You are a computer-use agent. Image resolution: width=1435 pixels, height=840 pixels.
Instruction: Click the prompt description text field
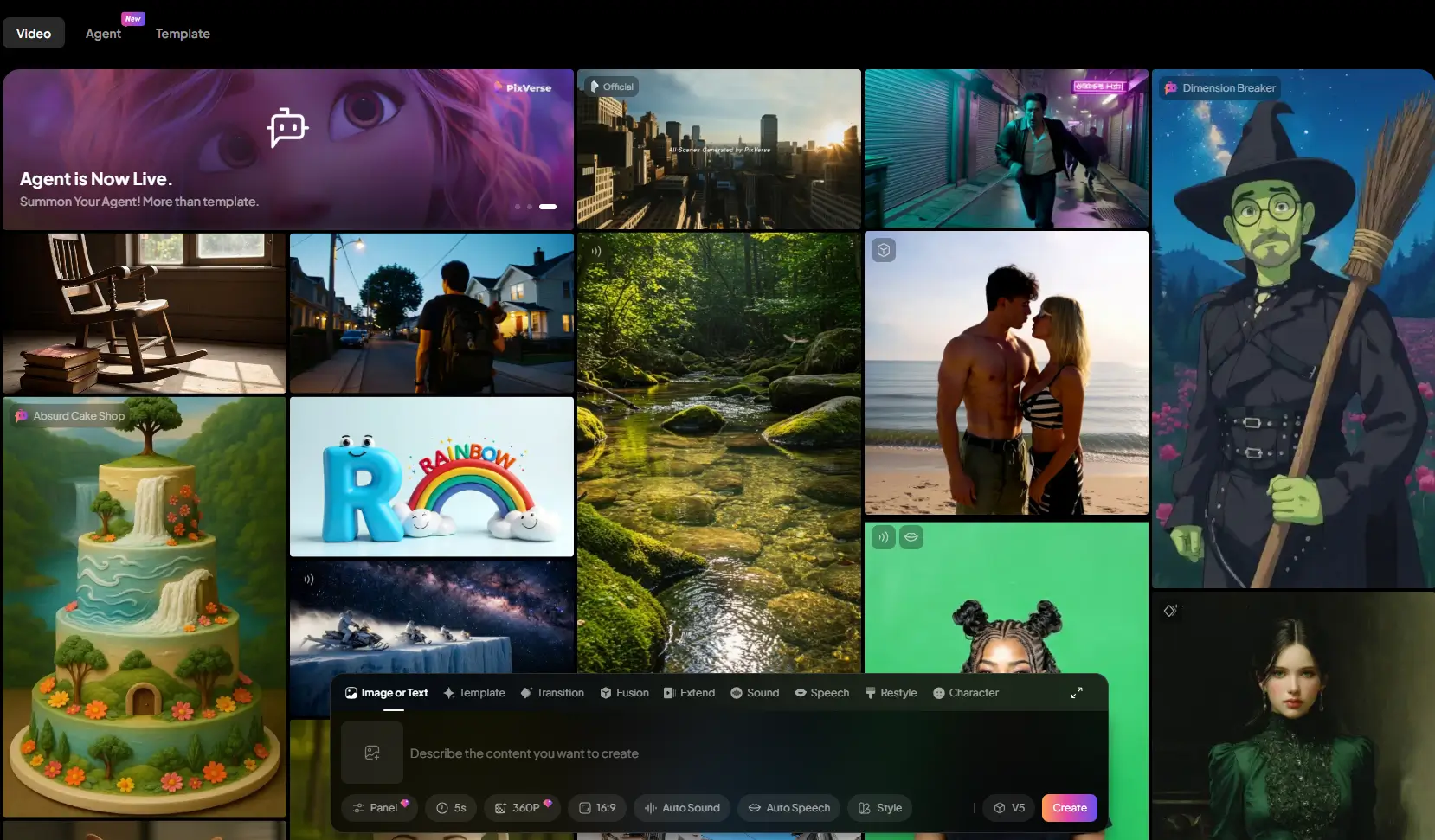(x=692, y=753)
